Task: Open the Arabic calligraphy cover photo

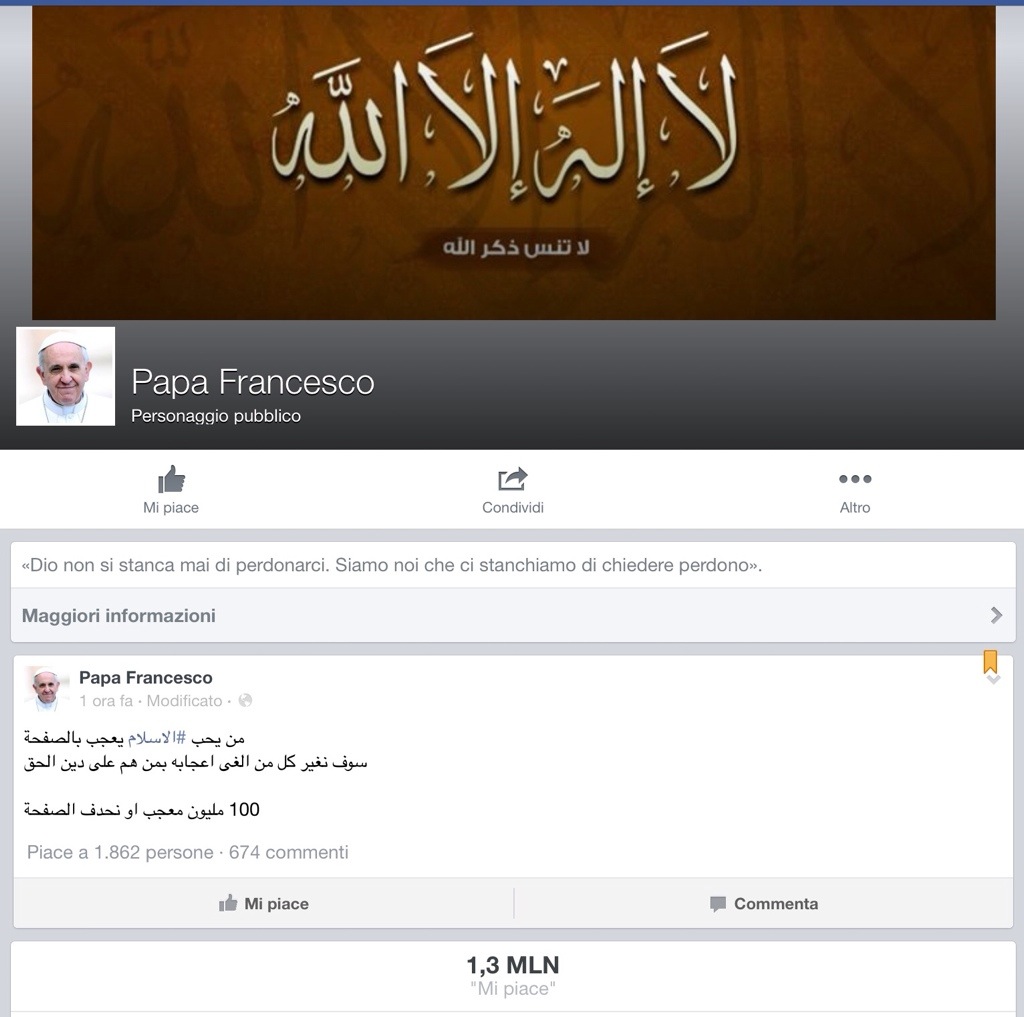Action: click(513, 163)
